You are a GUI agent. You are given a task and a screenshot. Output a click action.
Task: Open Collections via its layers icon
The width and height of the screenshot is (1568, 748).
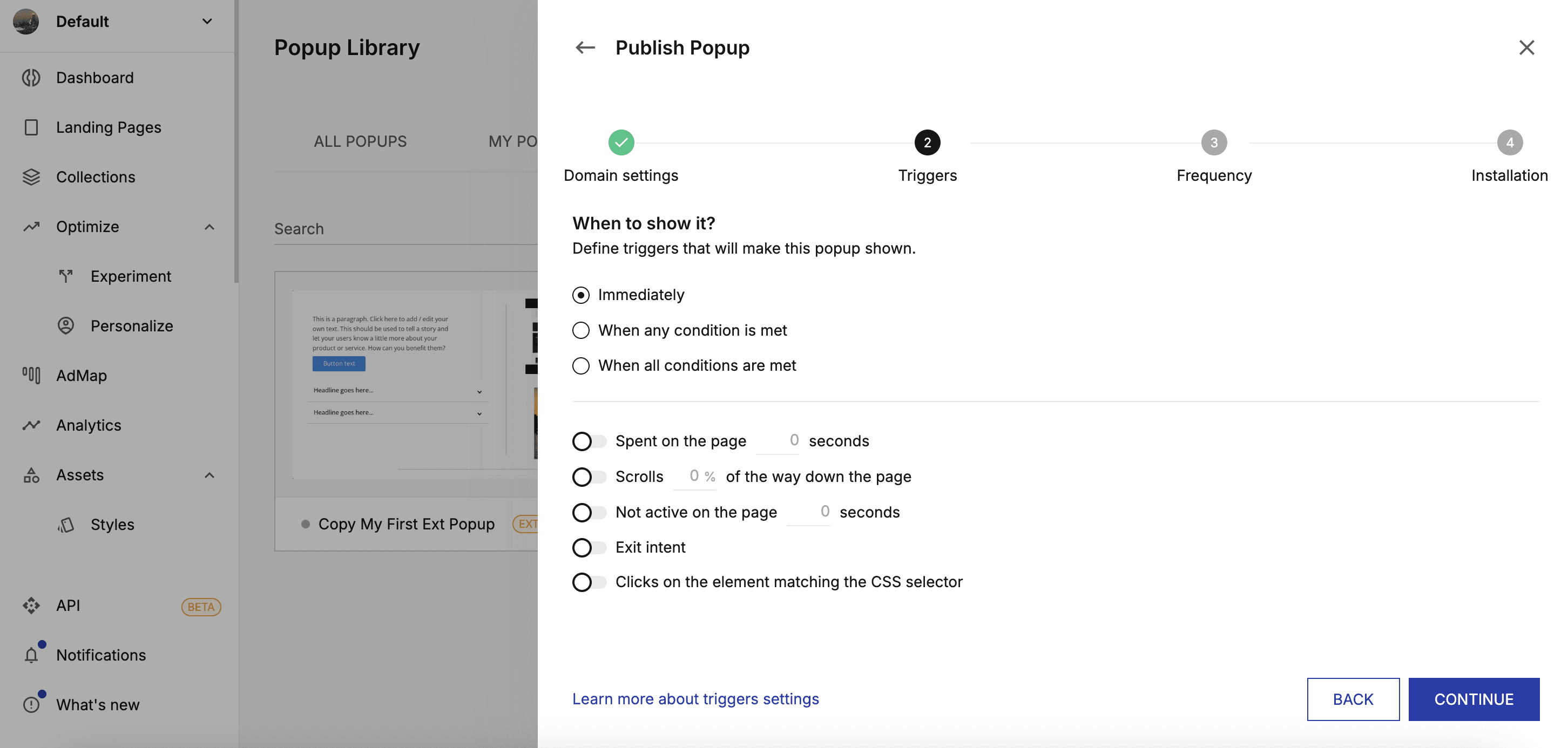coord(31,177)
